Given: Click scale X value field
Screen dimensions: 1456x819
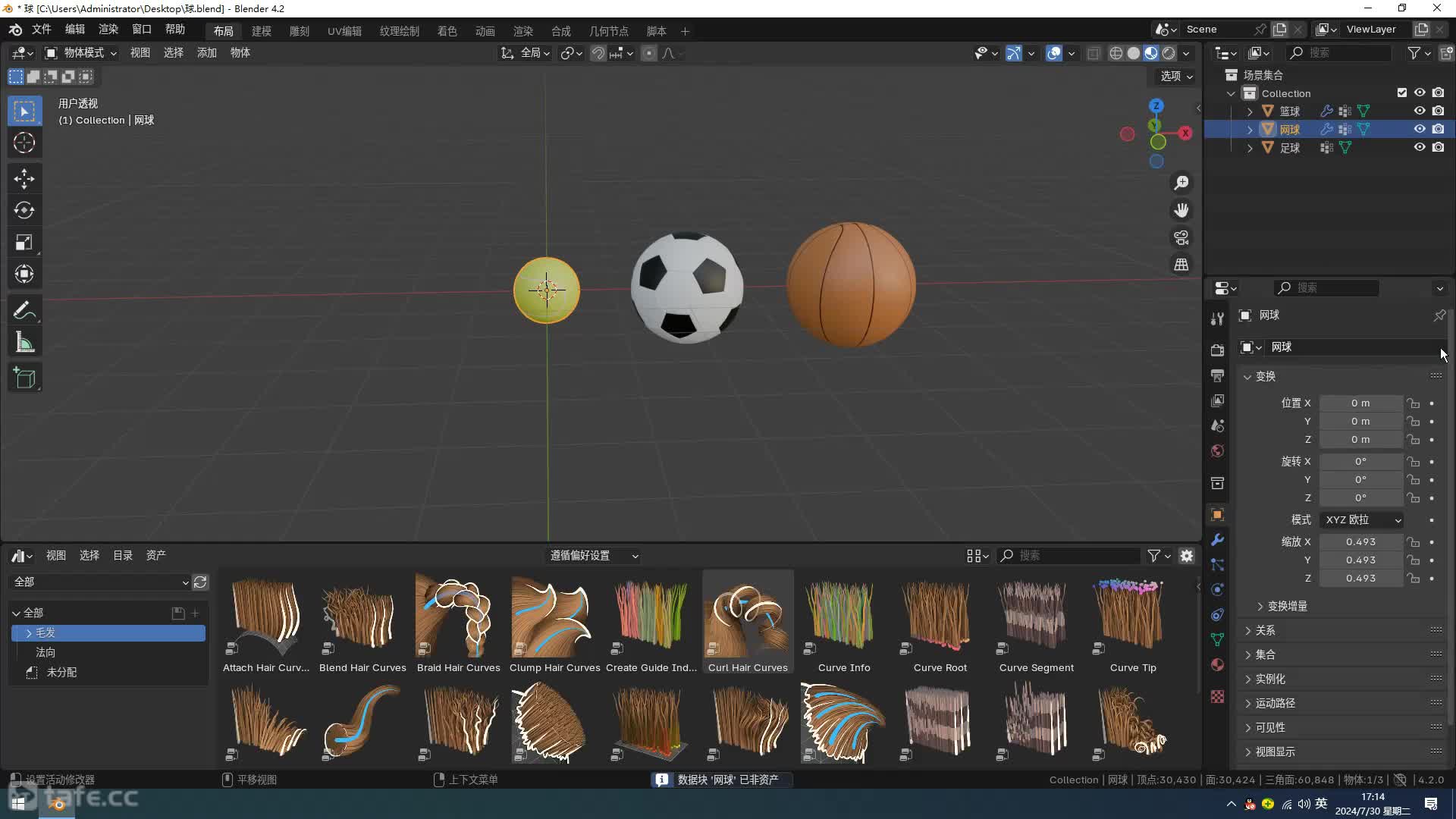Looking at the screenshot, I should pyautogui.click(x=1361, y=542).
